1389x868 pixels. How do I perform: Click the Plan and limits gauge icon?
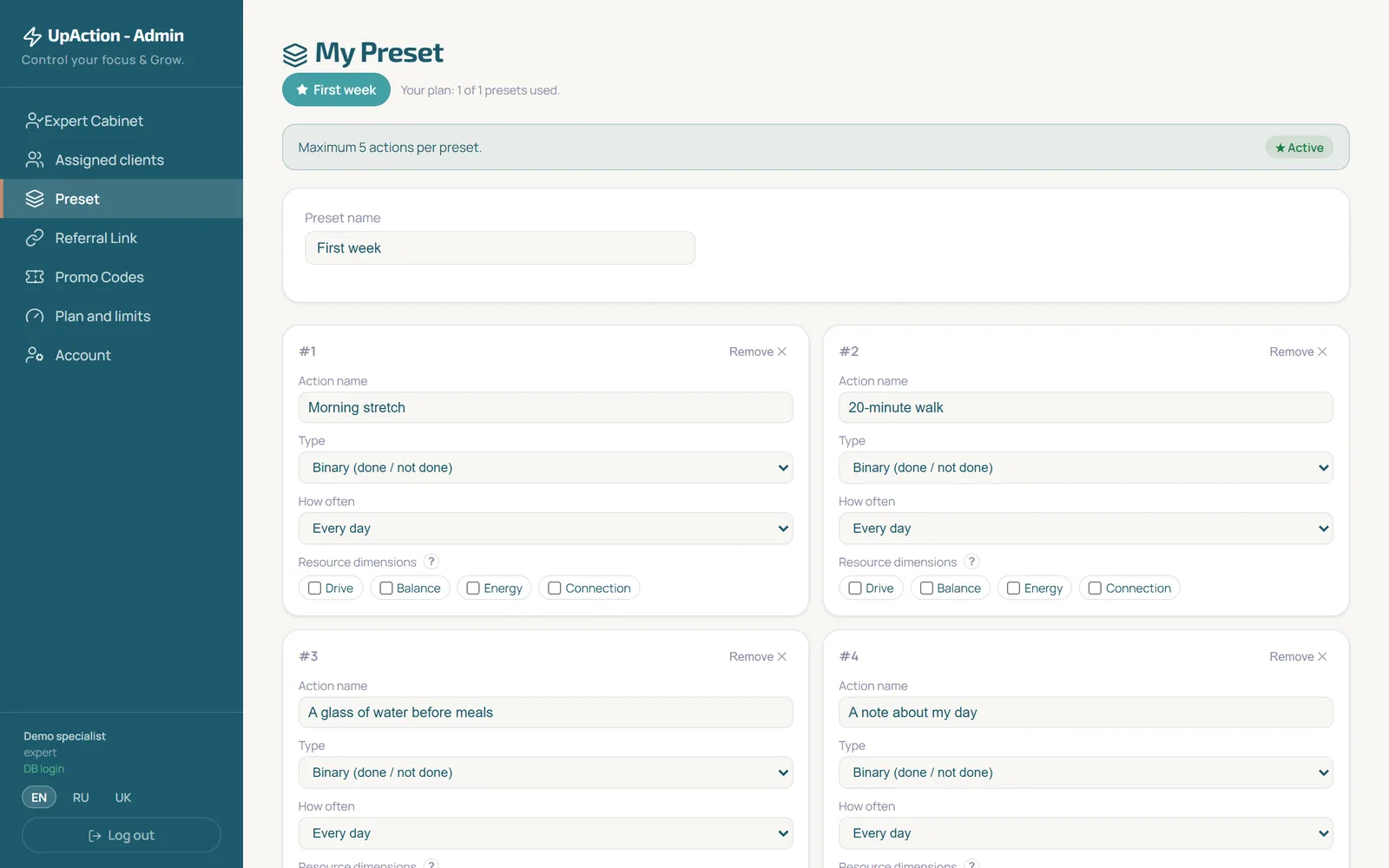pos(35,316)
